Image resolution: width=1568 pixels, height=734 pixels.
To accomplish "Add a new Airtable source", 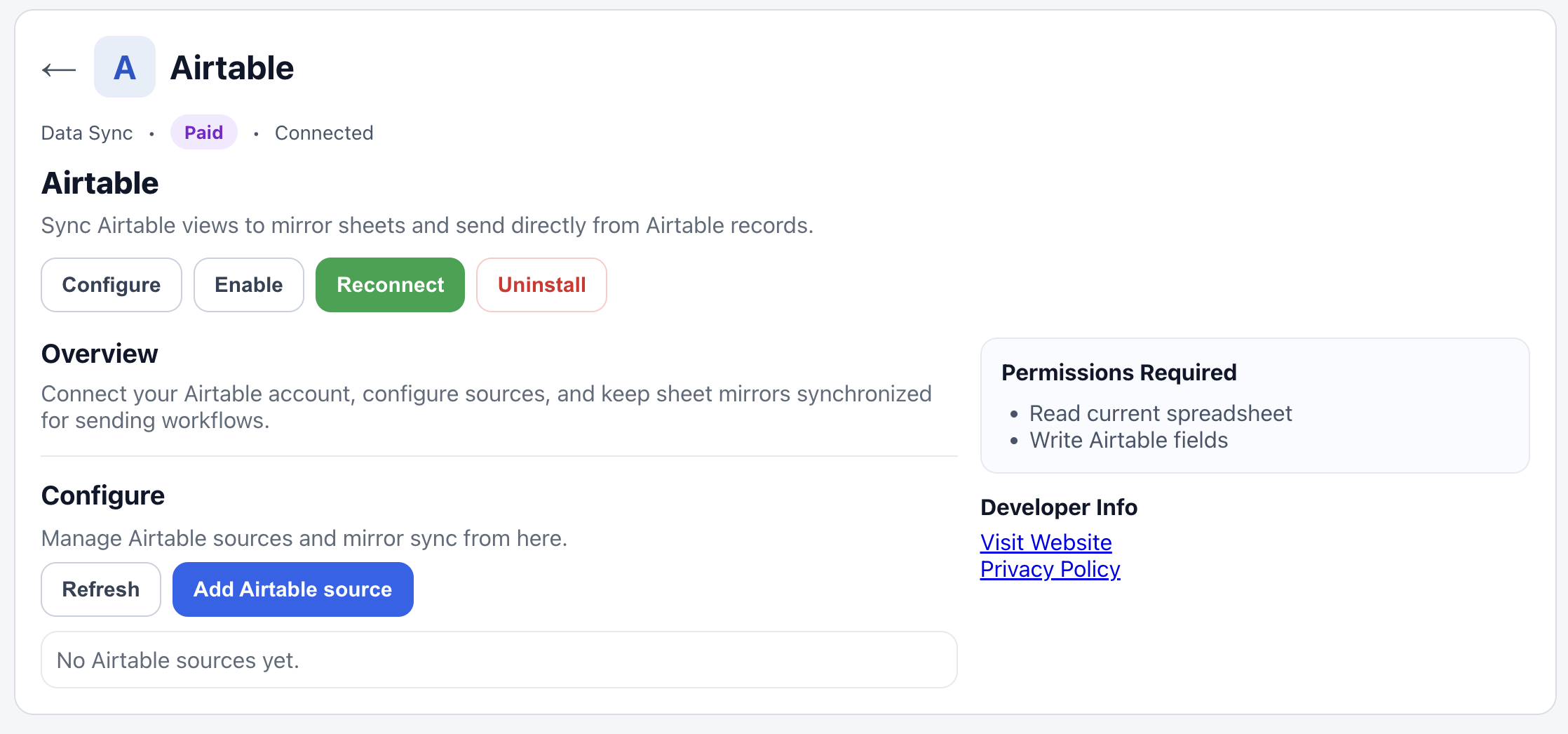I will click(293, 589).
